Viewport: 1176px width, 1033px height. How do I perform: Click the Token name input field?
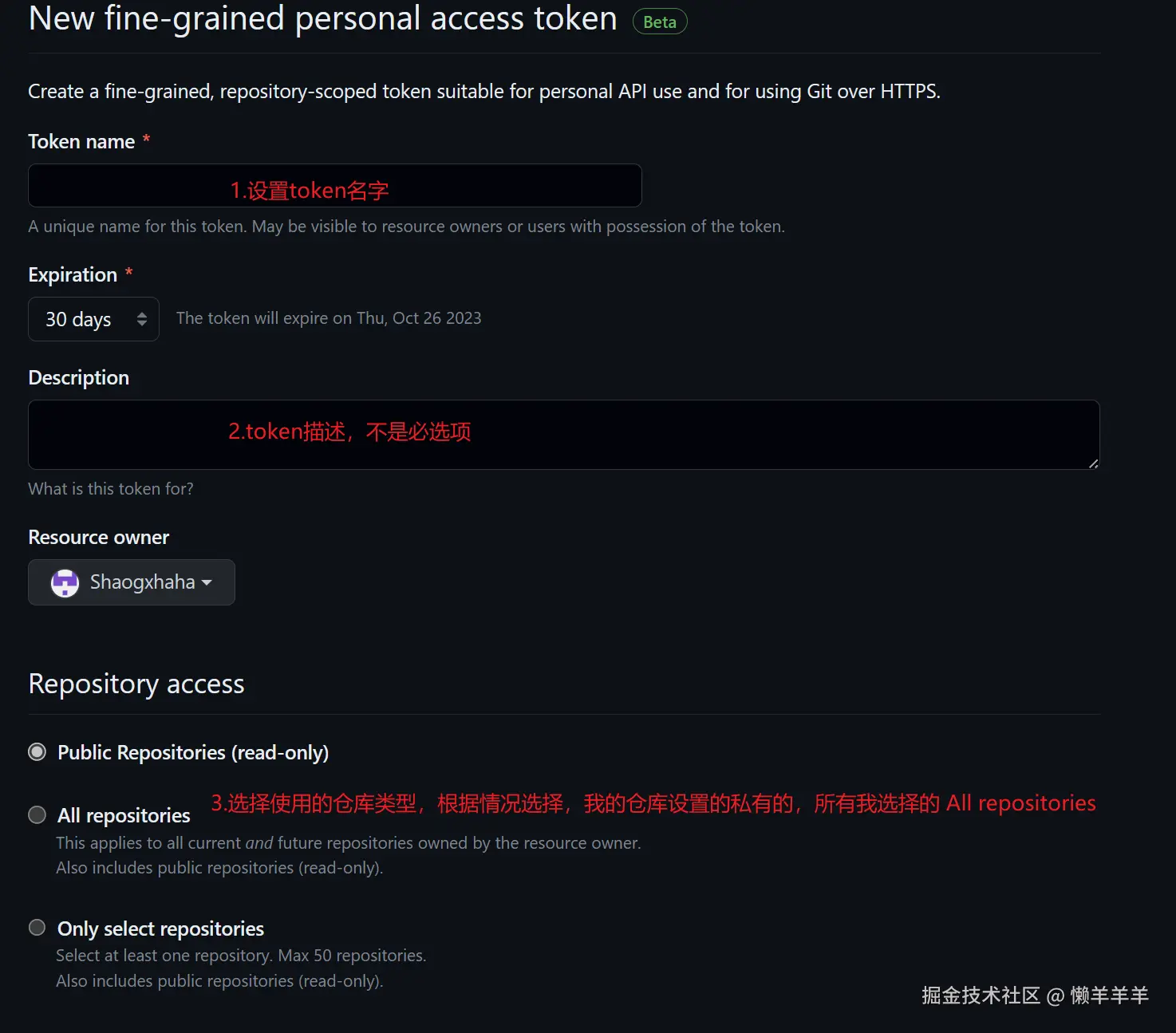point(334,186)
